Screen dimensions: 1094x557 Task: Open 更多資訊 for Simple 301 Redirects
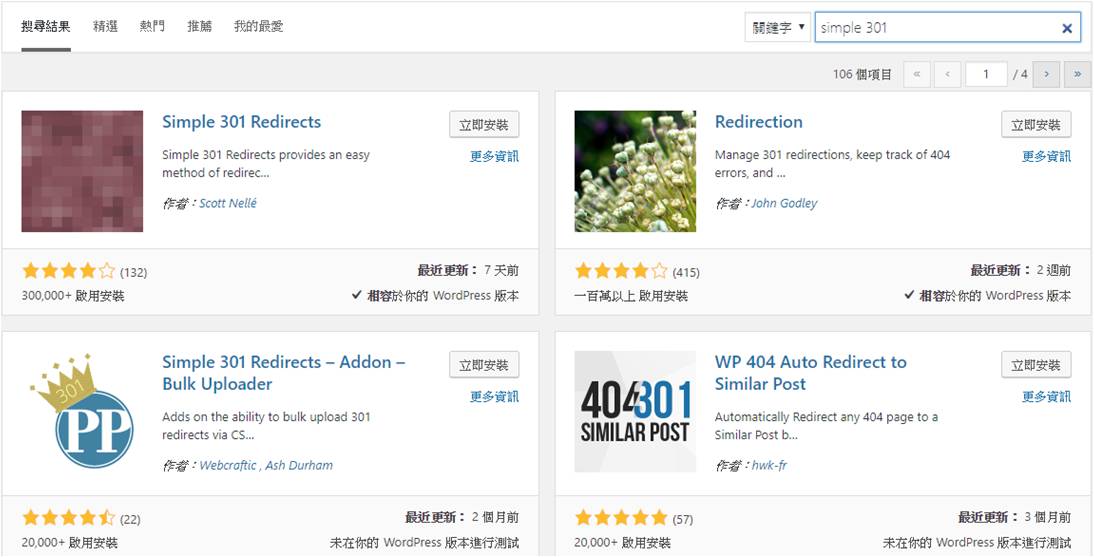point(494,156)
